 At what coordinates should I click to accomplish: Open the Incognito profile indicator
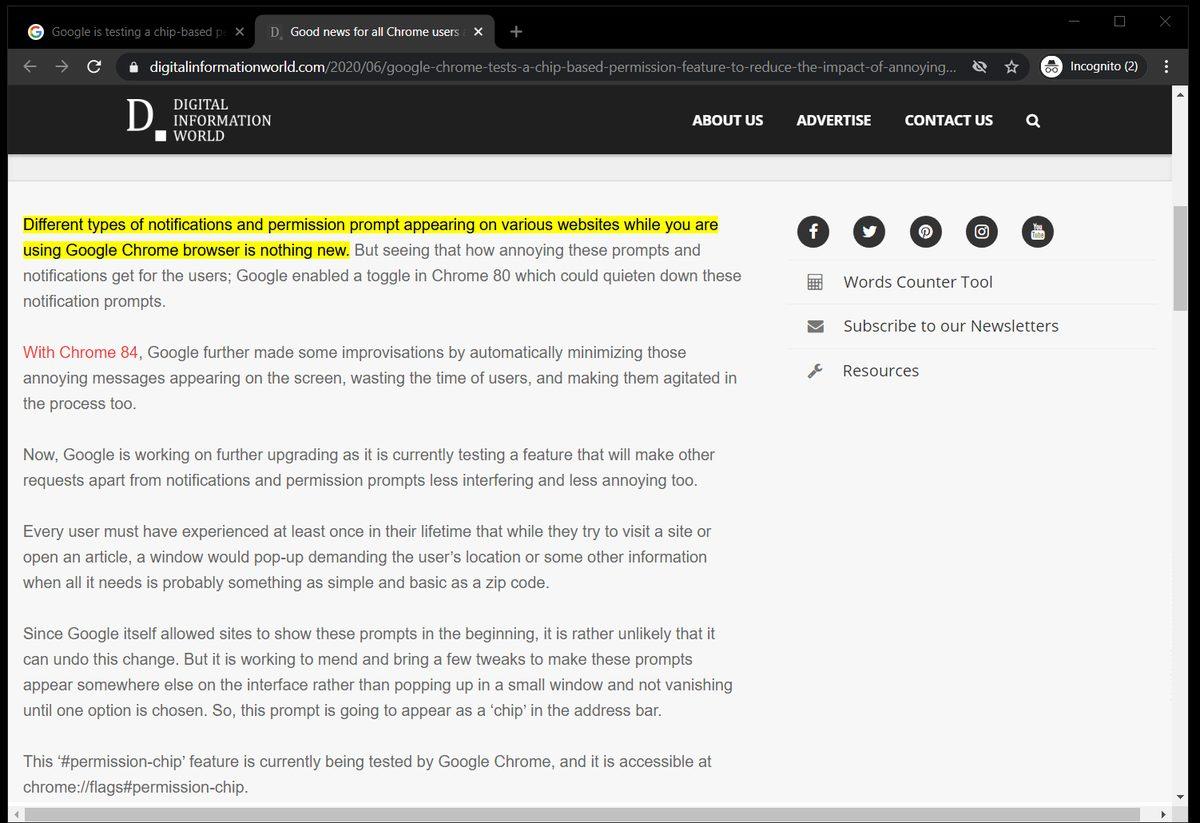pos(1091,67)
